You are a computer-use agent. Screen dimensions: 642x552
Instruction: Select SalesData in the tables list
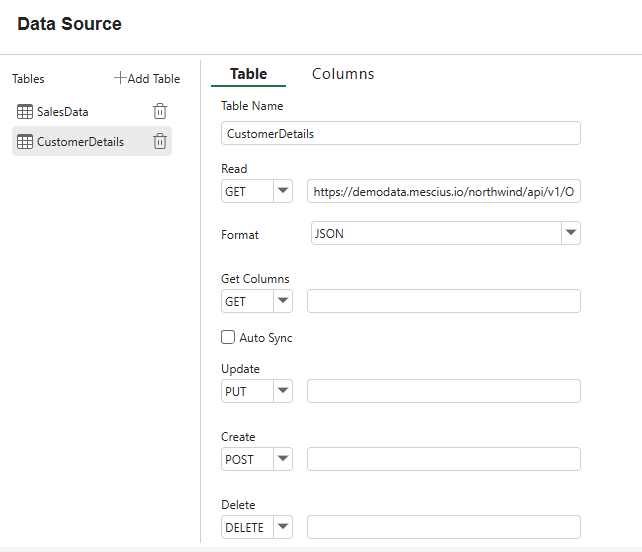[63, 112]
